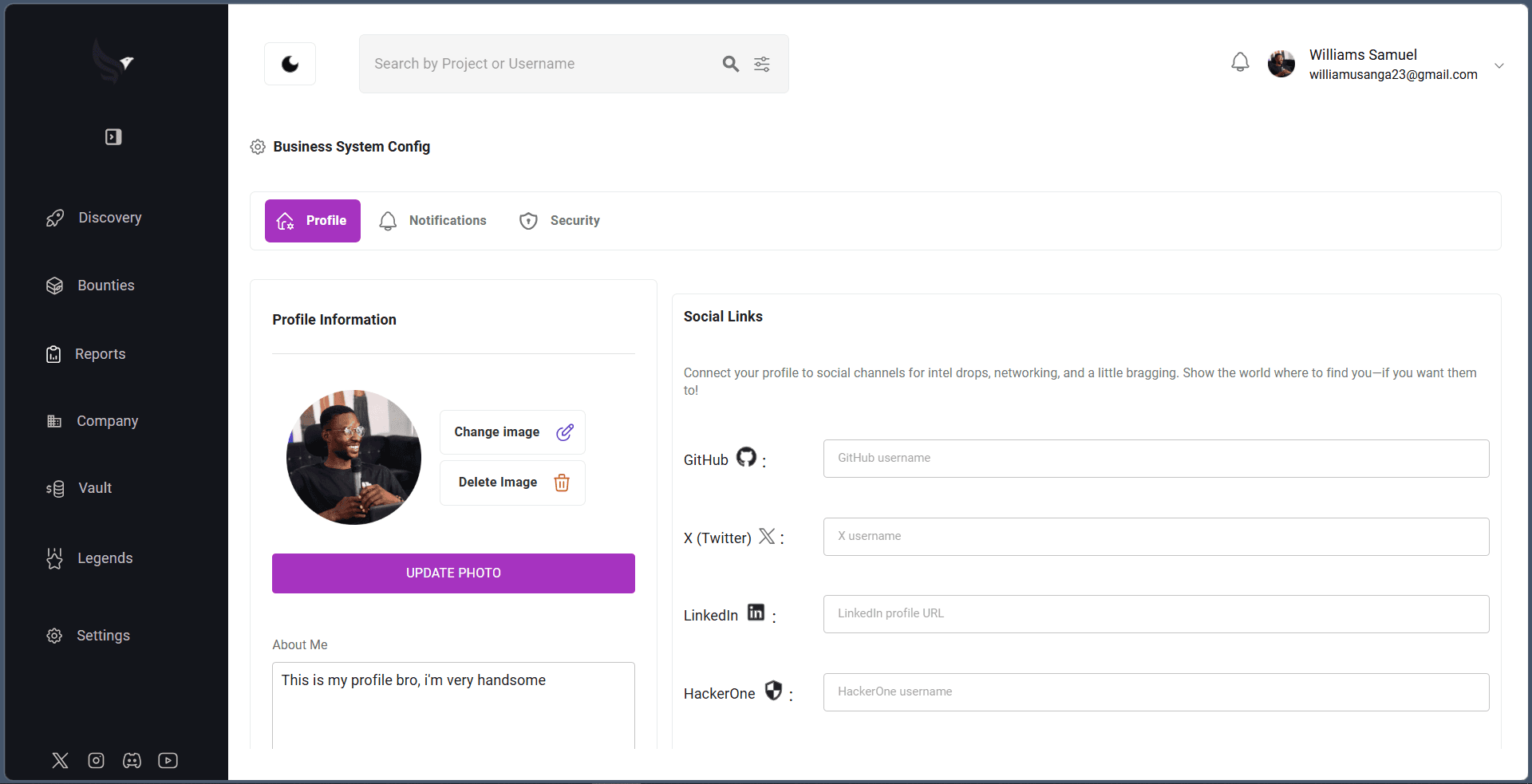Click the LinkedIn logo icon
Image resolution: width=1532 pixels, height=784 pixels.
[x=756, y=612]
